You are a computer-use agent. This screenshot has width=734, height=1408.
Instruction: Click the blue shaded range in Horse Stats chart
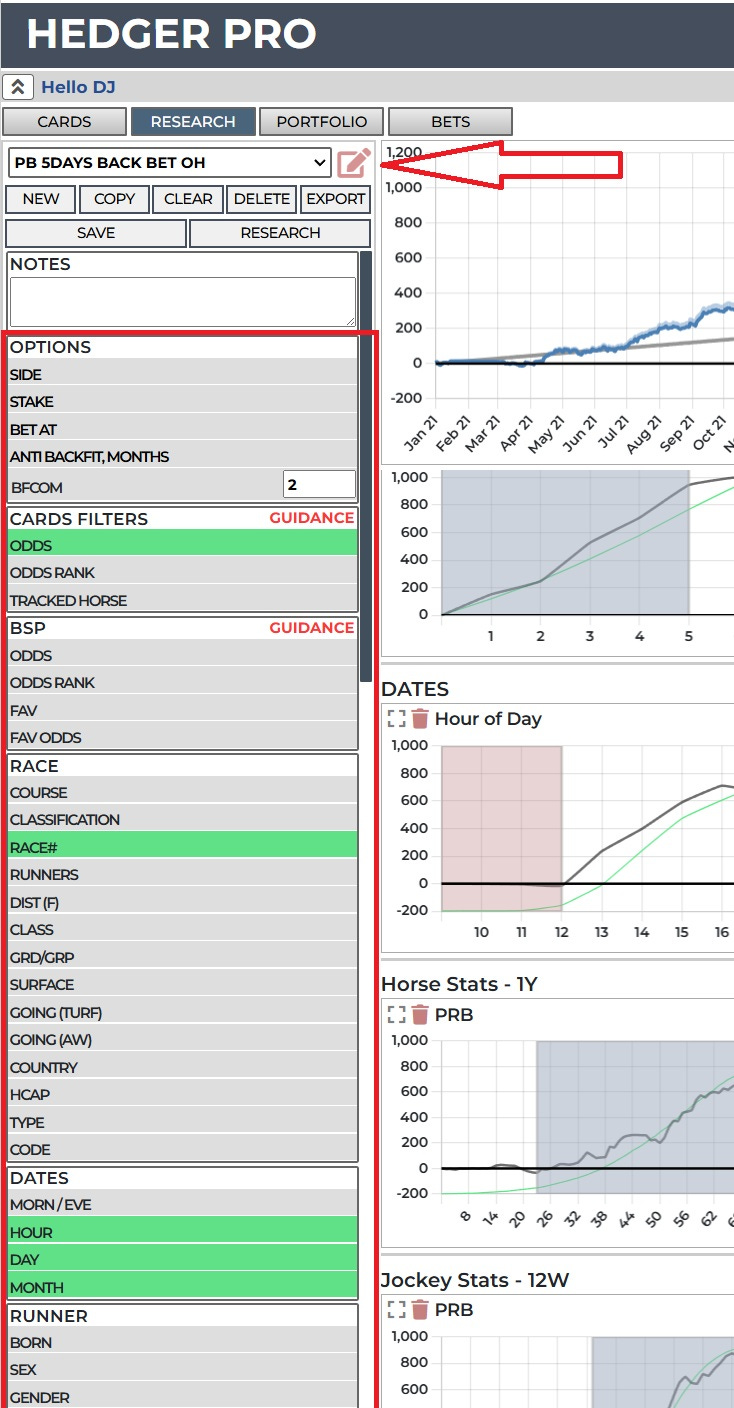(x=635, y=1117)
